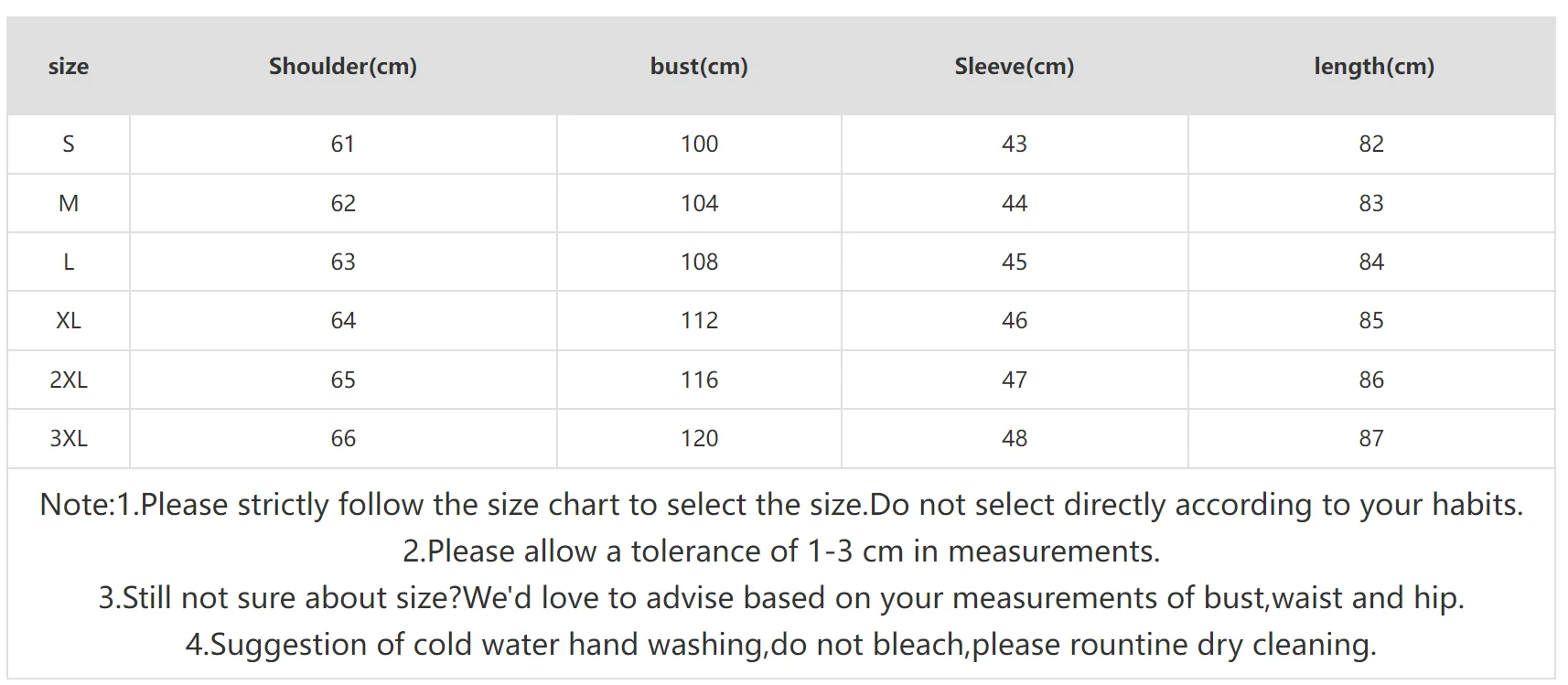Click the S size row label
The image size is (1568, 685).
tap(69, 144)
